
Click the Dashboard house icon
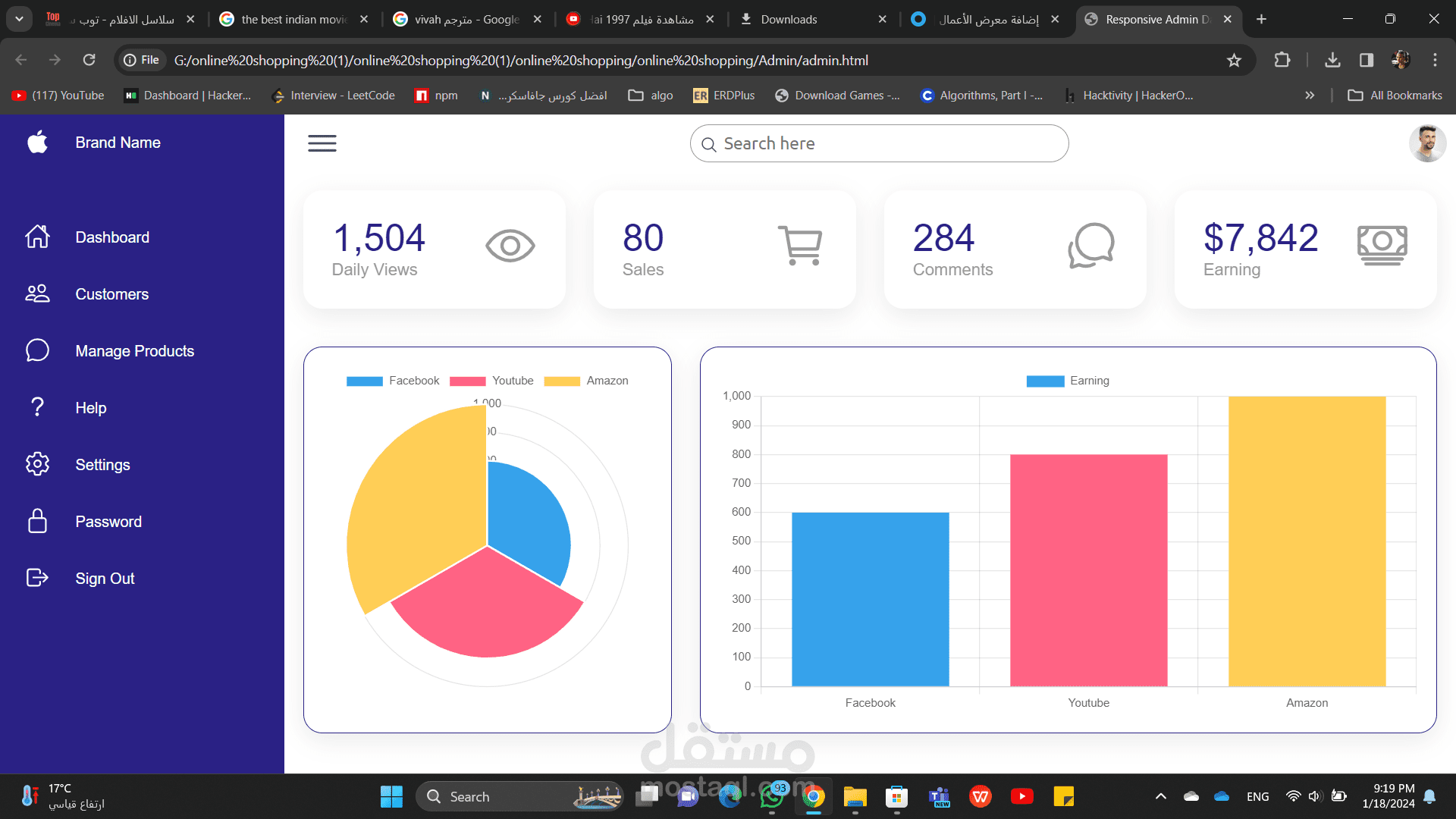pyautogui.click(x=37, y=237)
